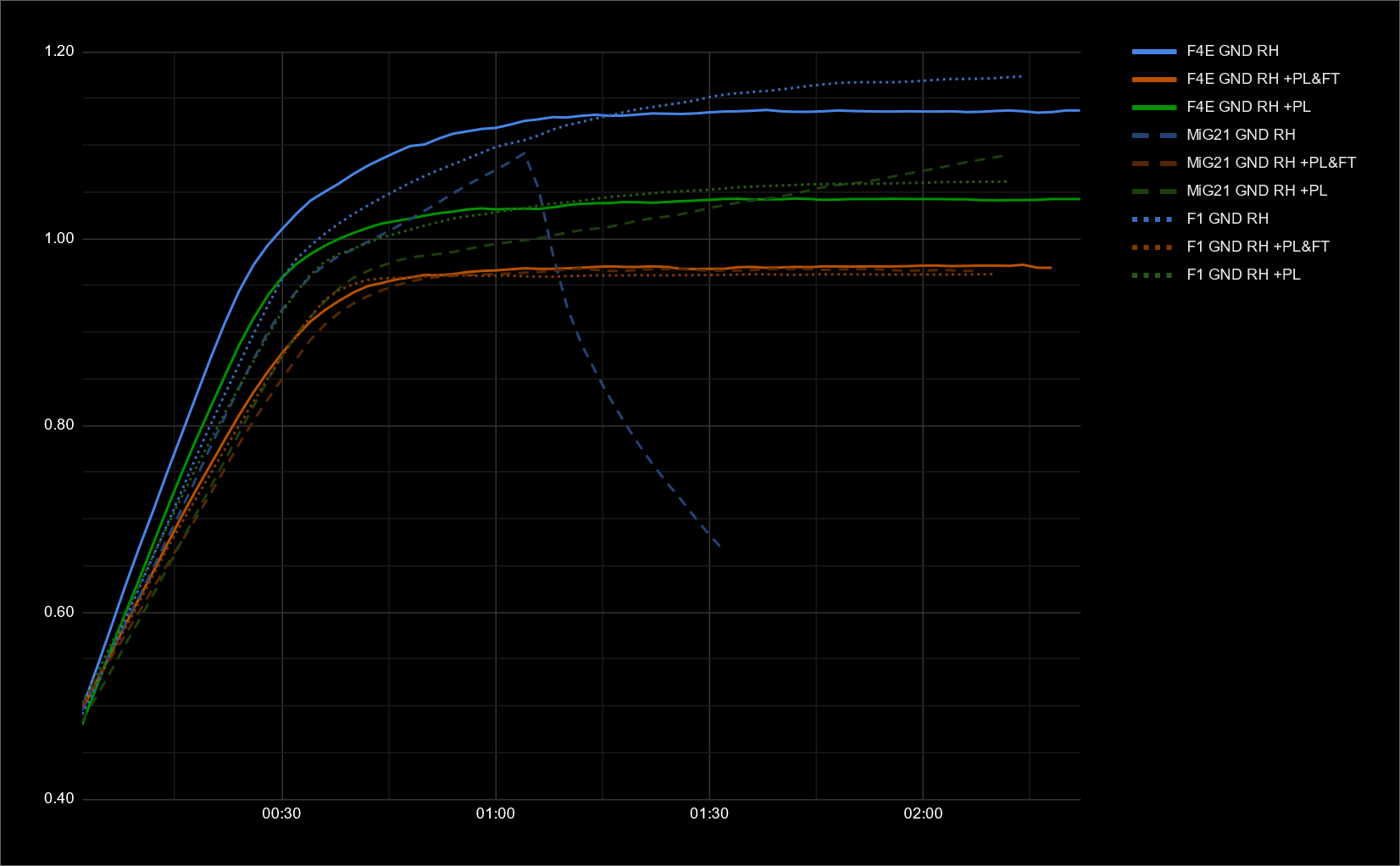Click the solid green line swatch in legend
Screen dimensions: 1400x866
tap(1154, 108)
